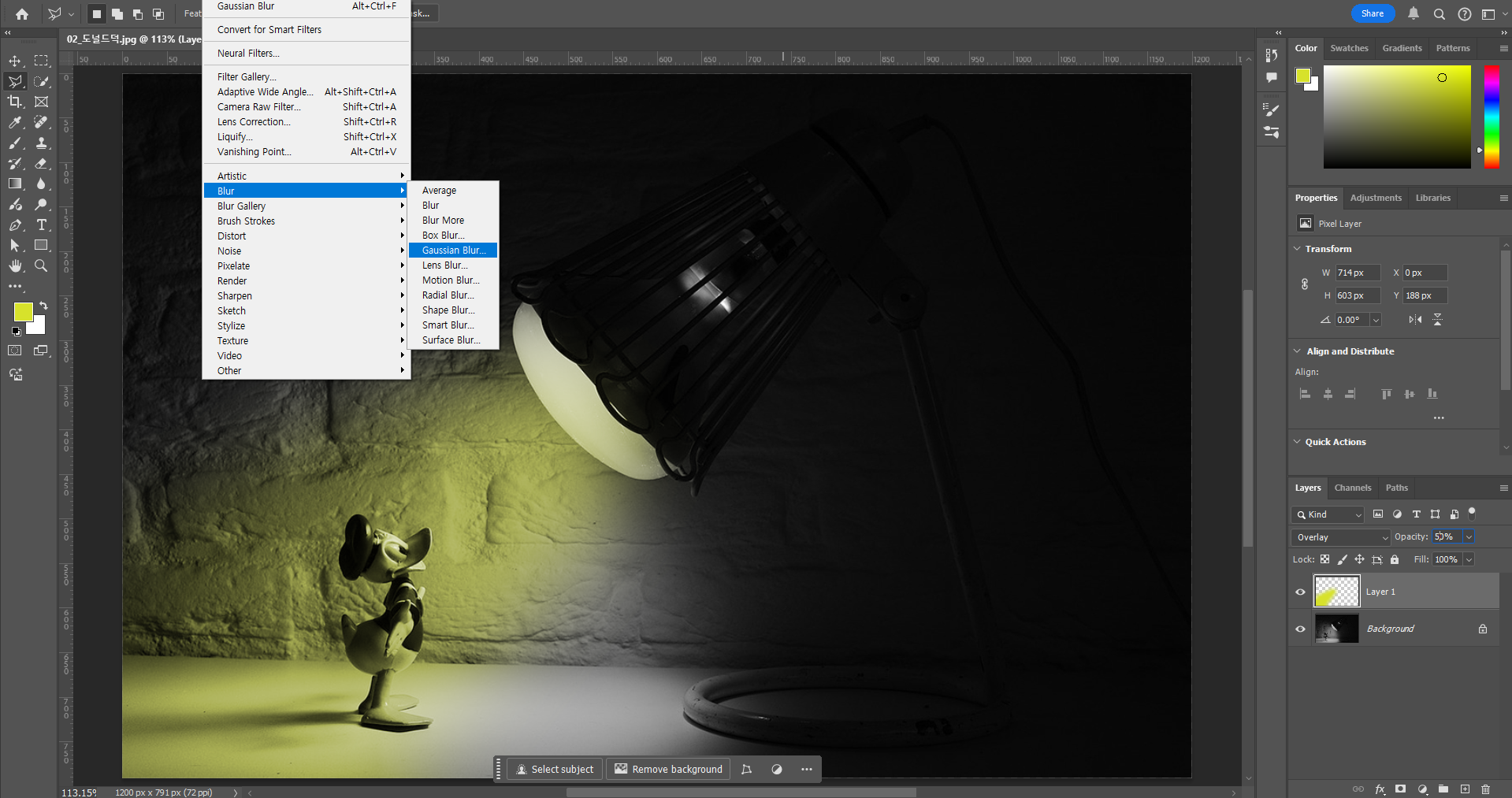Delete layer with trash icon
Screen dimensions: 1512x798
tap(1485, 789)
